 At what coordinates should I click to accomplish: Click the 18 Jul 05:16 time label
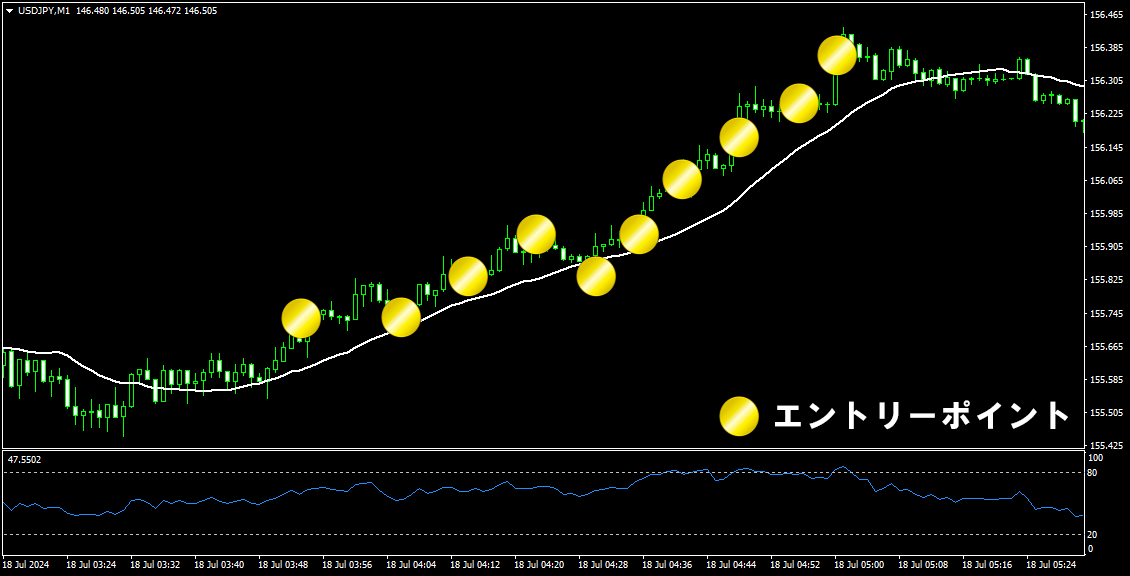pos(989,564)
